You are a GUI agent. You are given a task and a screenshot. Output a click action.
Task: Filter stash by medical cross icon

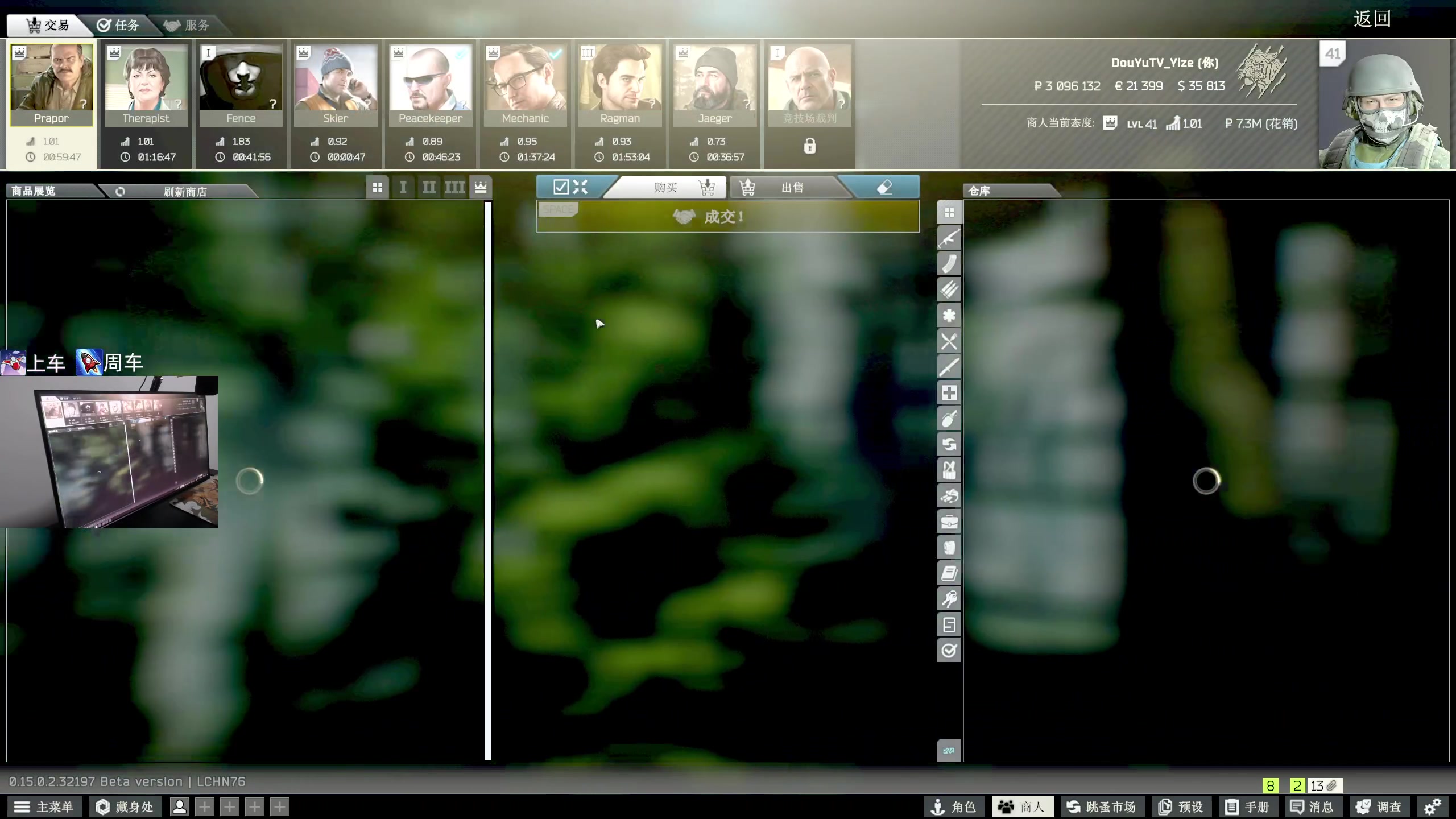click(x=949, y=393)
